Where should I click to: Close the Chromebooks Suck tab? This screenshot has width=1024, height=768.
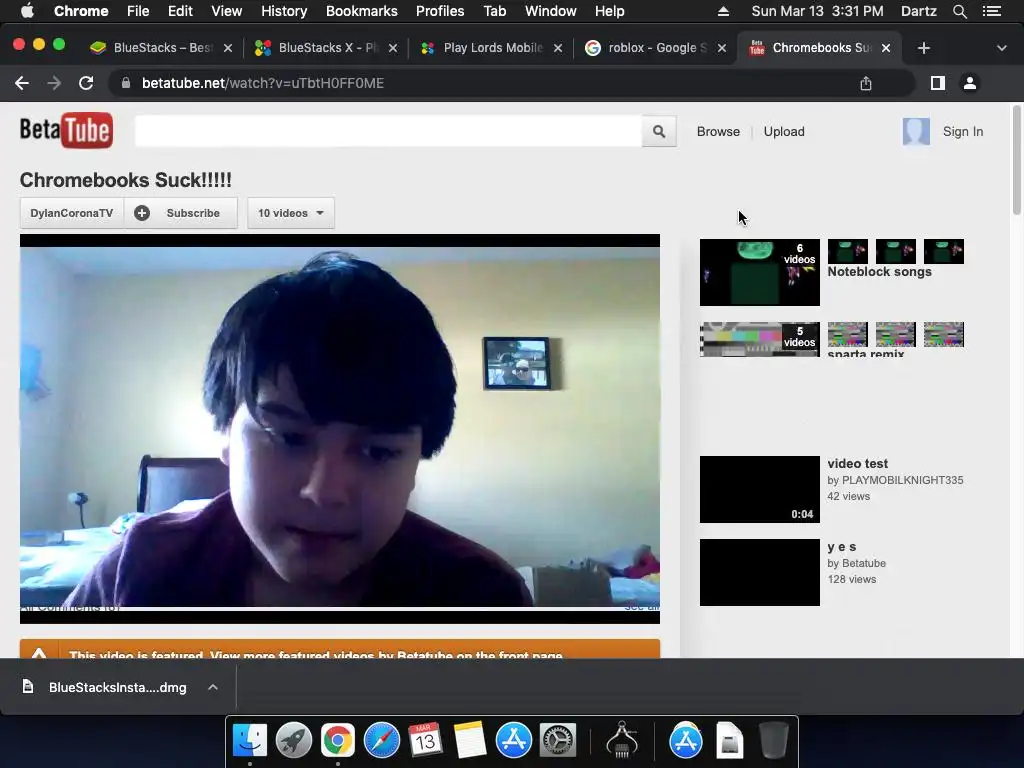886,48
